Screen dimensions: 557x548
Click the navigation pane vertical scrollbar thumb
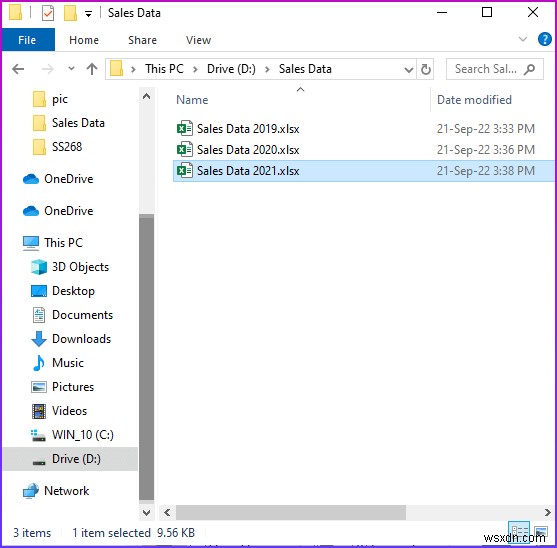(146, 358)
